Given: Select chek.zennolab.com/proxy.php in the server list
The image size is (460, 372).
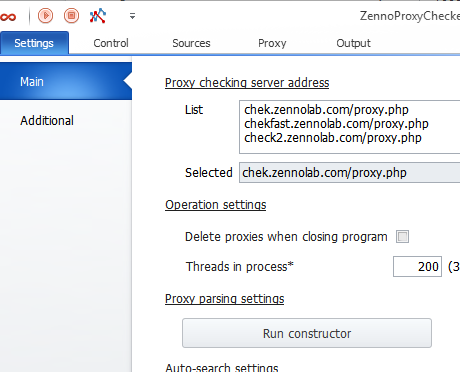Looking at the screenshot, I should pyautogui.click(x=326, y=110).
